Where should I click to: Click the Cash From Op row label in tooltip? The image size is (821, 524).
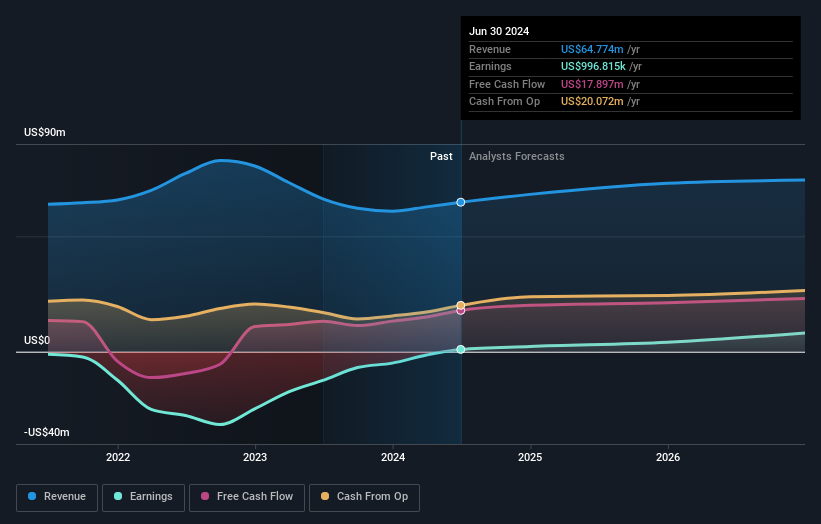point(504,102)
